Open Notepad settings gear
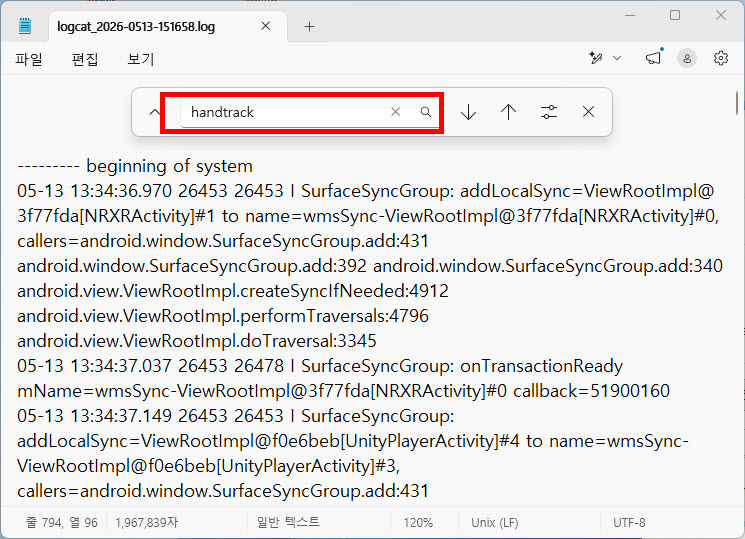745x539 pixels. point(721,58)
